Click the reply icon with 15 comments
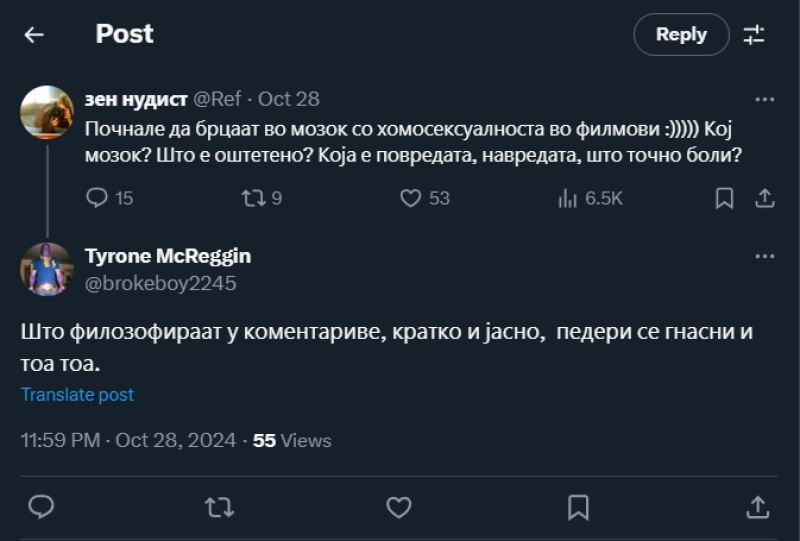Viewport: 800px width, 541px height. tap(97, 198)
